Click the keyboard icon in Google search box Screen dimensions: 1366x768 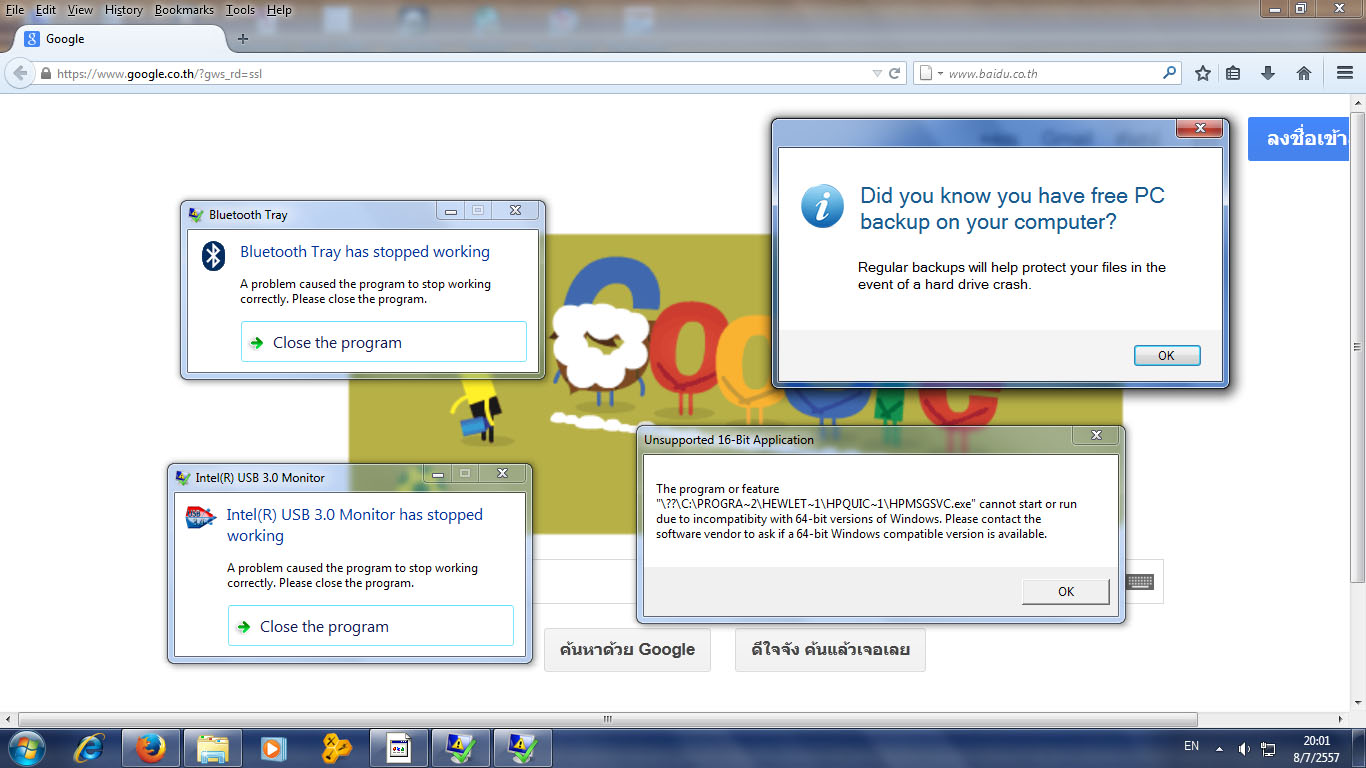(1140, 582)
